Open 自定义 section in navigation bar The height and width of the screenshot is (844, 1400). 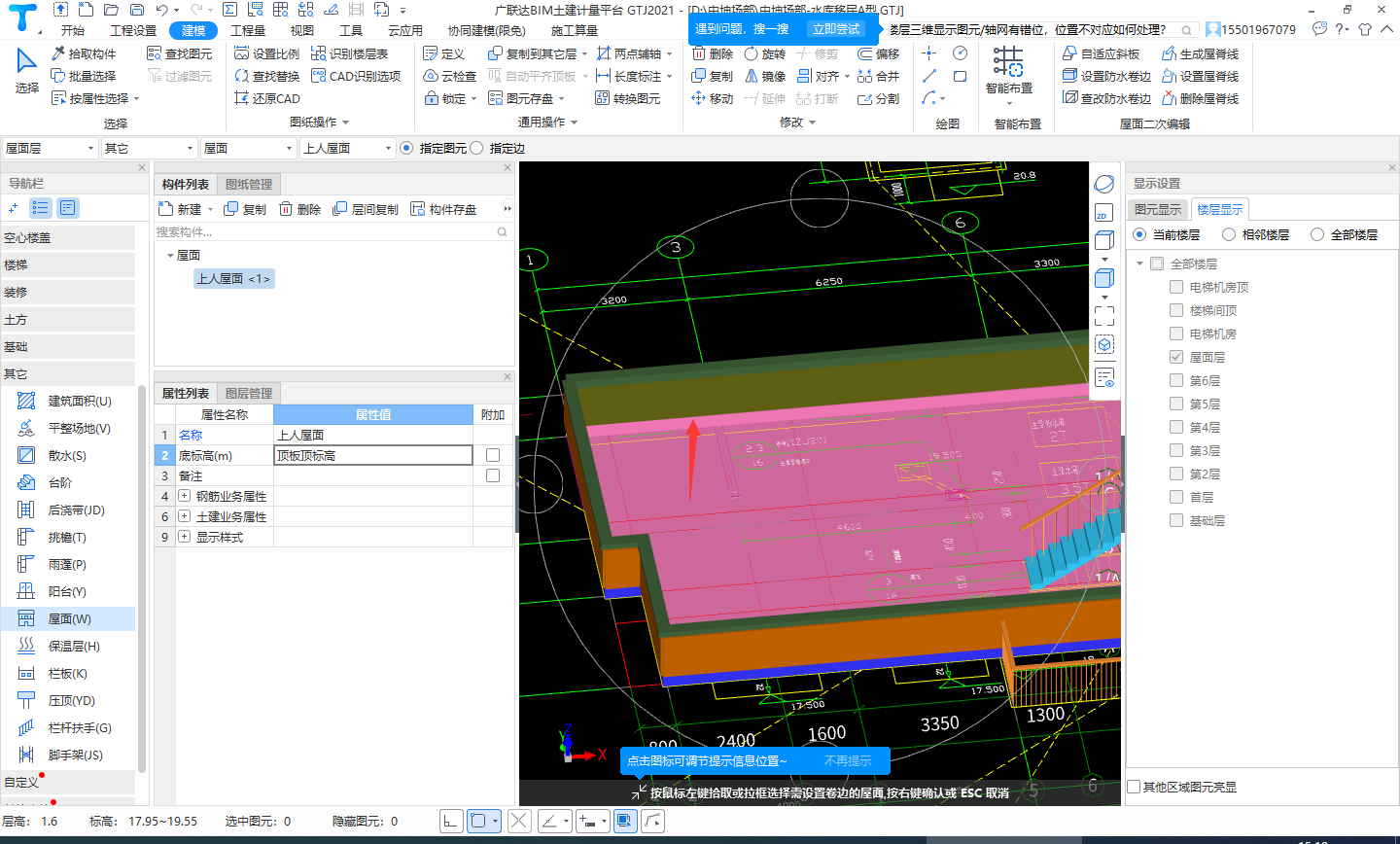tap(68, 782)
